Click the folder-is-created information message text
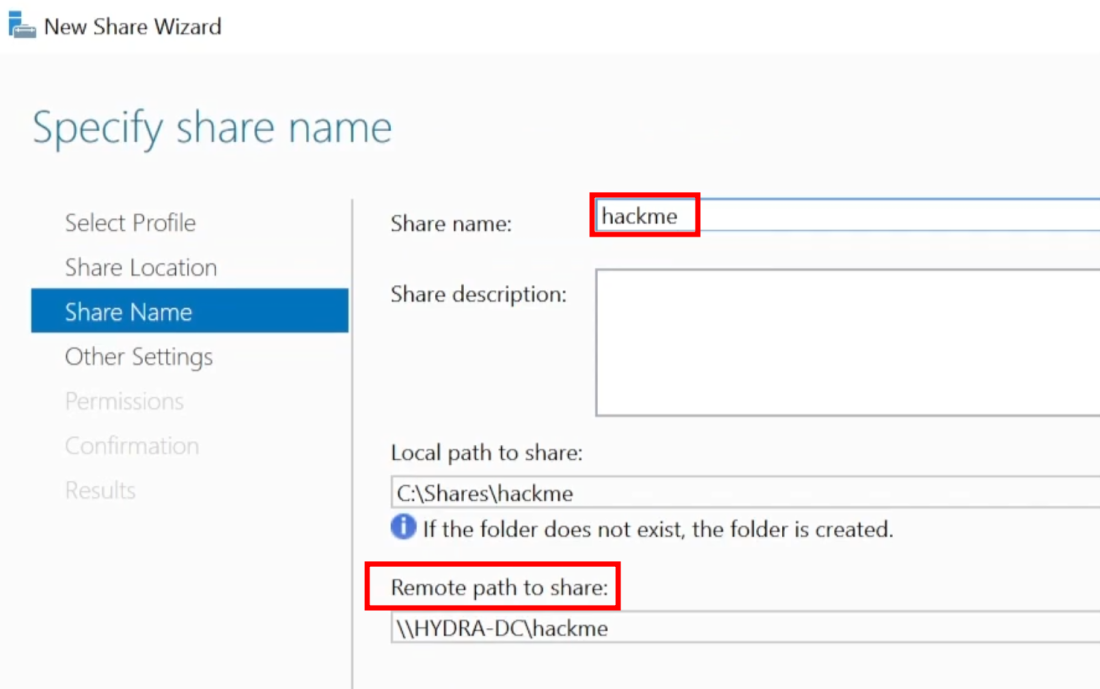This screenshot has height=689, width=1100. 657,529
